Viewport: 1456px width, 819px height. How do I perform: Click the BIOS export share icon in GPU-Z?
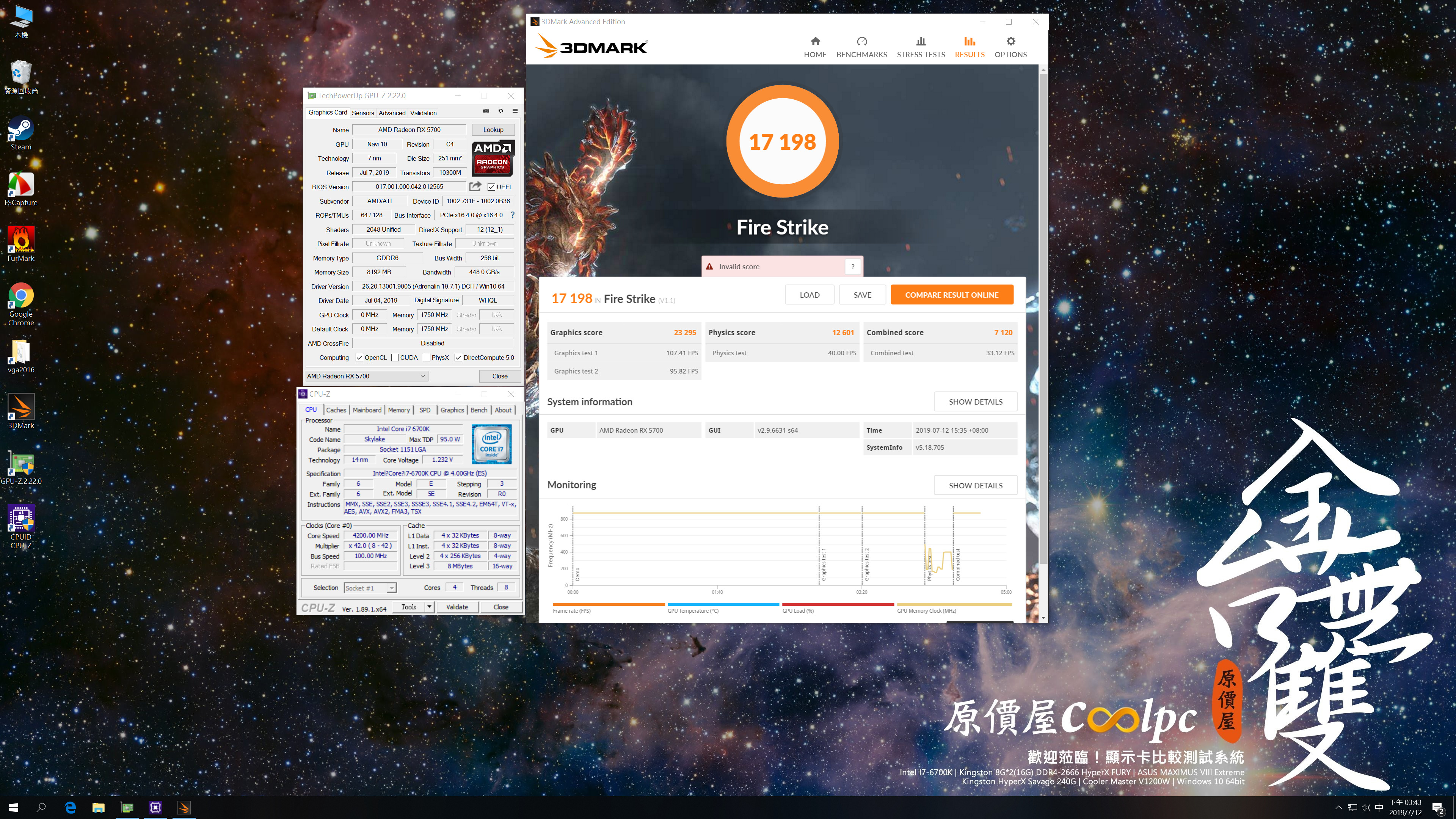click(475, 187)
